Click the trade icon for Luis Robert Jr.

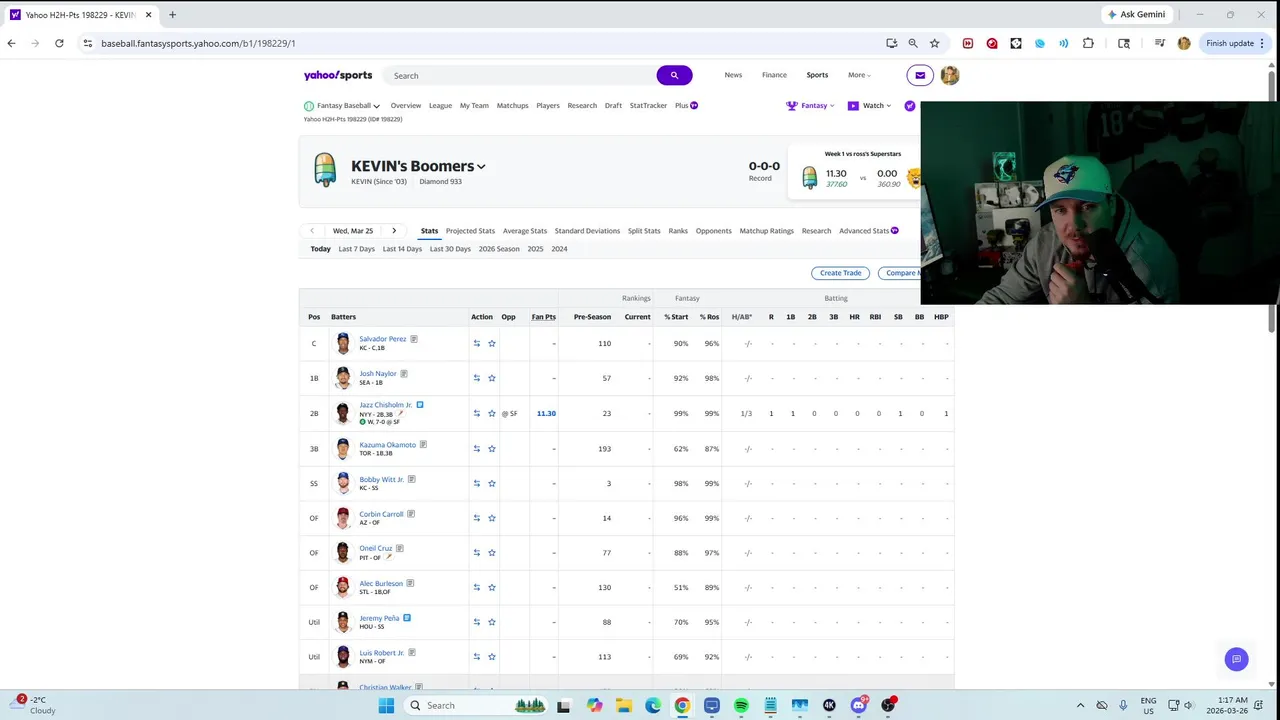click(477, 657)
